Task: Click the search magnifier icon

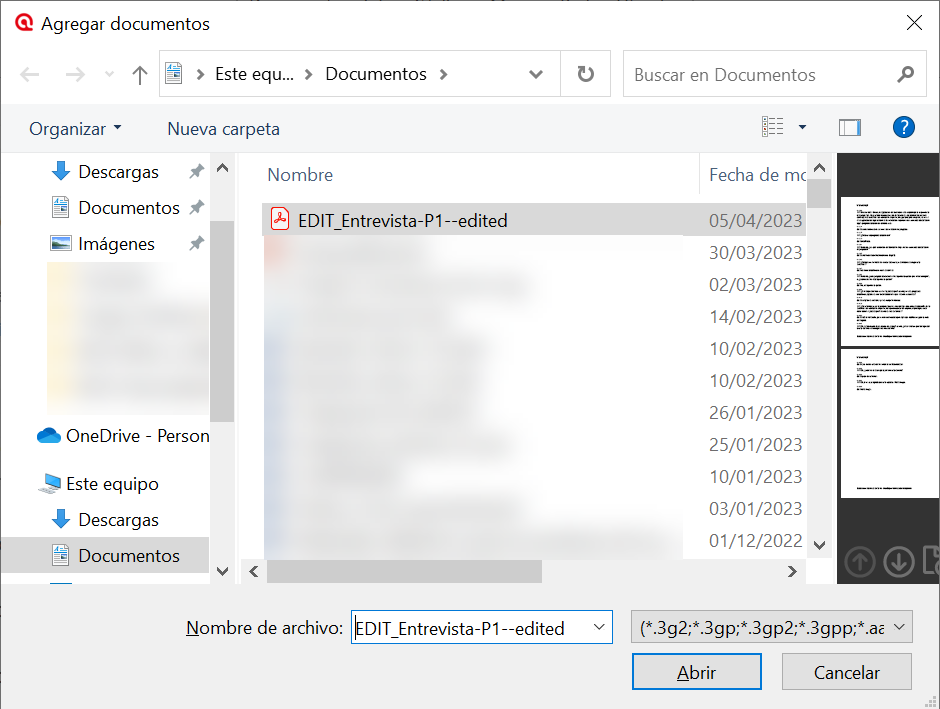Action: click(905, 74)
